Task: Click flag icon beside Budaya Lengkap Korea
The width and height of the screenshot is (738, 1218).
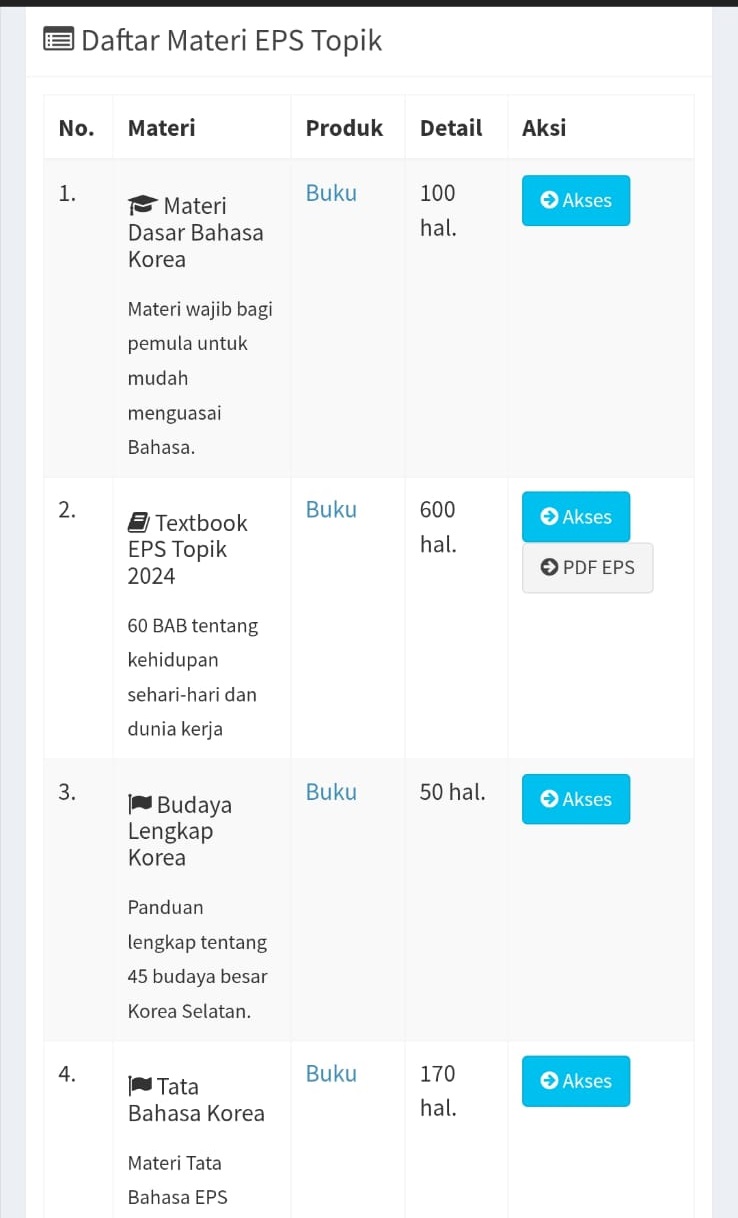Action: pyautogui.click(x=140, y=805)
